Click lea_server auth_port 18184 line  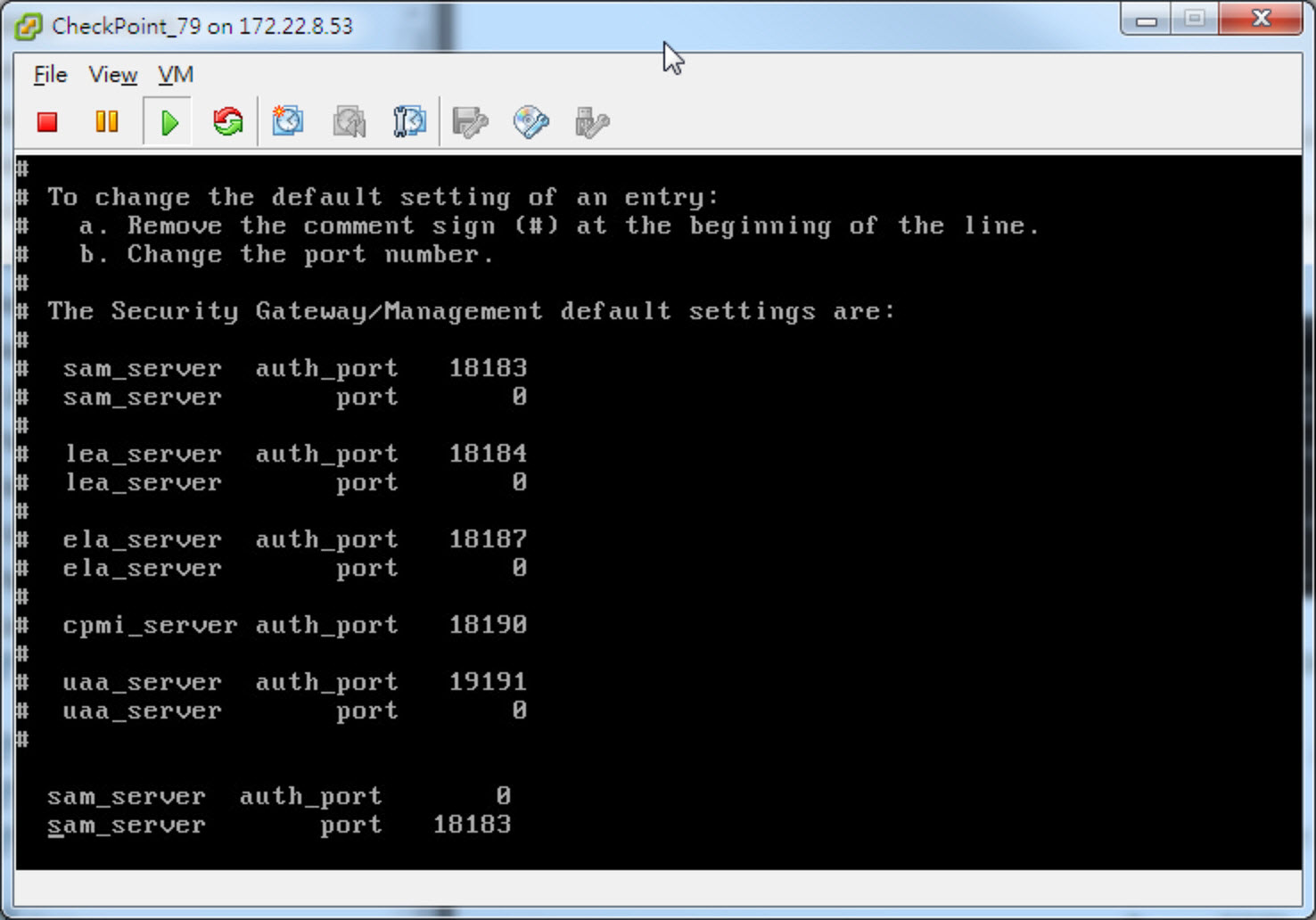pos(273,454)
